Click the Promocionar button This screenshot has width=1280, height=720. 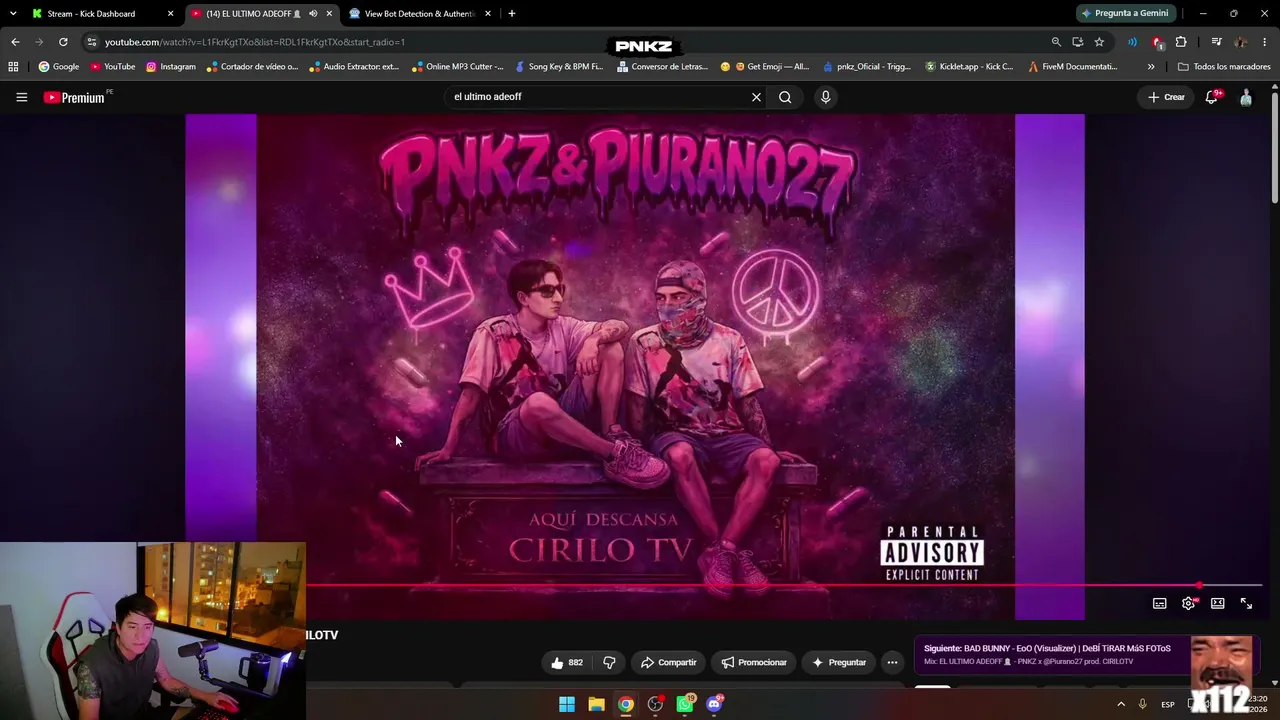point(754,662)
